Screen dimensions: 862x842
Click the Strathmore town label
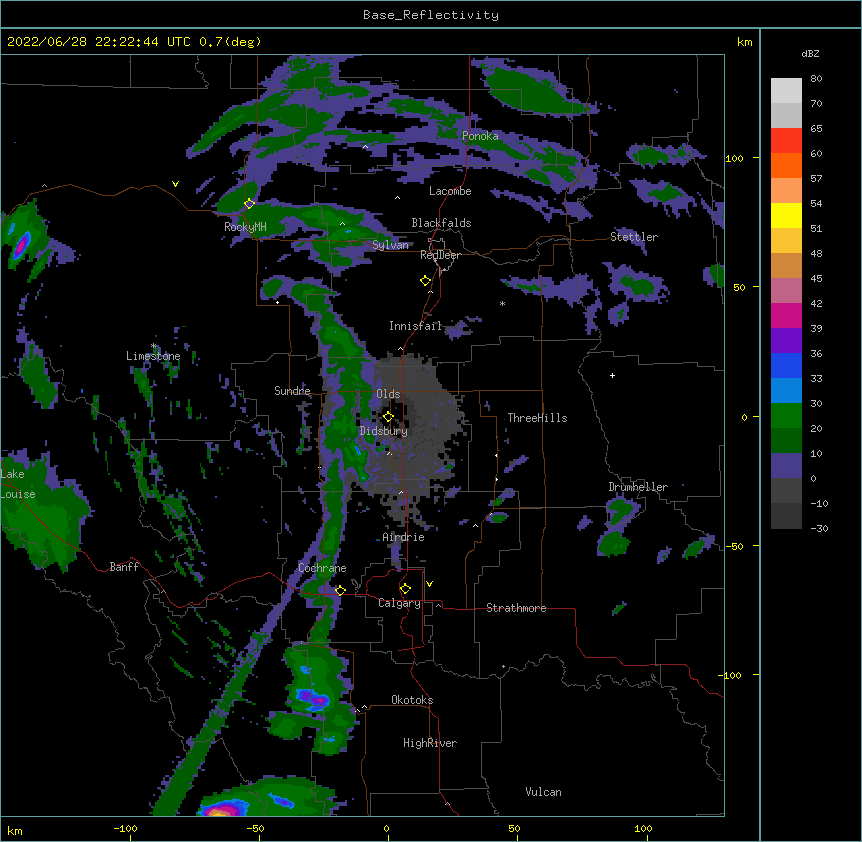[516, 608]
